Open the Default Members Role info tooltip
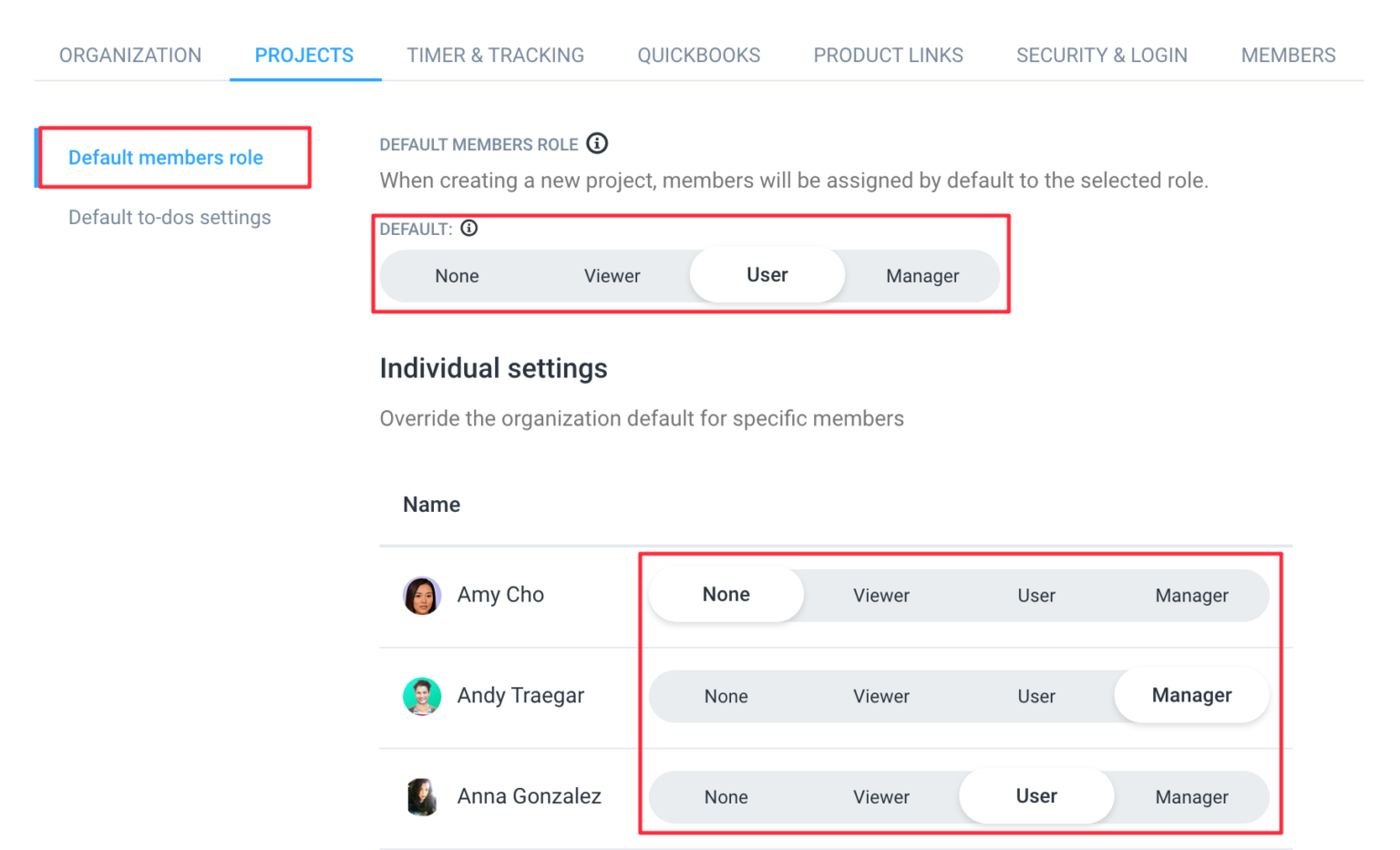The image size is (1400, 850). (x=599, y=143)
